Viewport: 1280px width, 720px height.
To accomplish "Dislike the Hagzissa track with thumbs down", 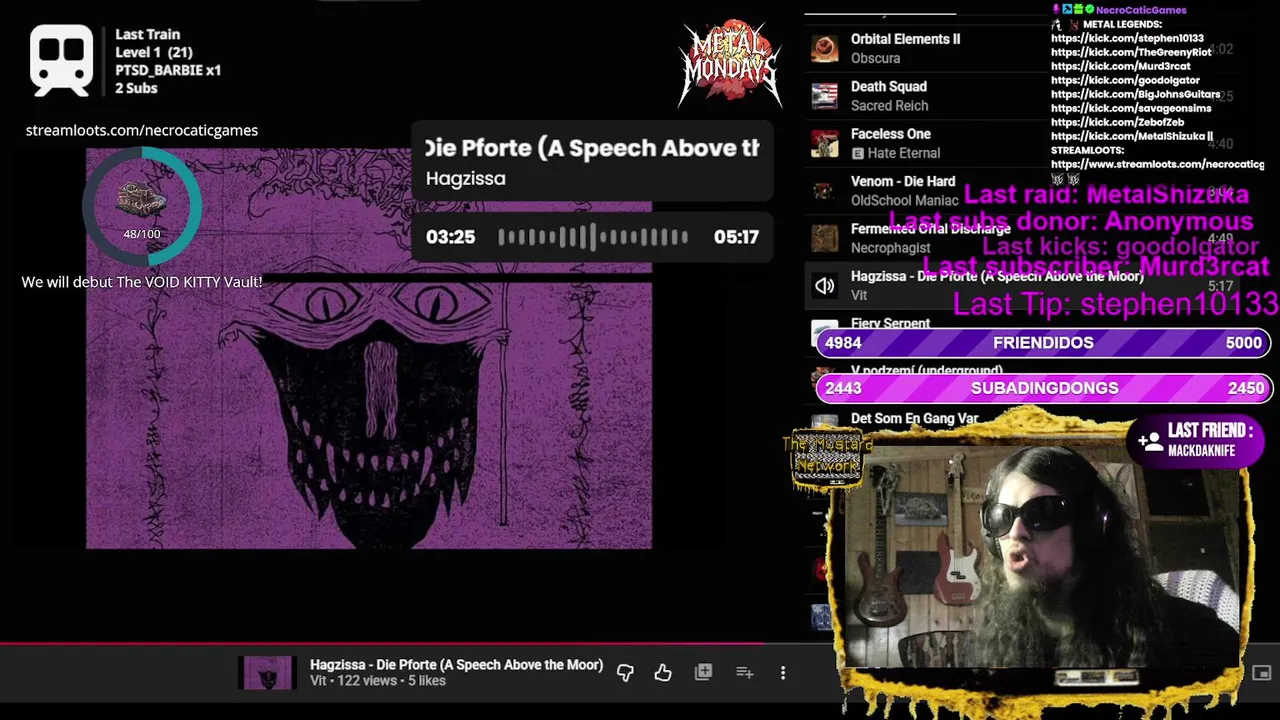I will [625, 673].
